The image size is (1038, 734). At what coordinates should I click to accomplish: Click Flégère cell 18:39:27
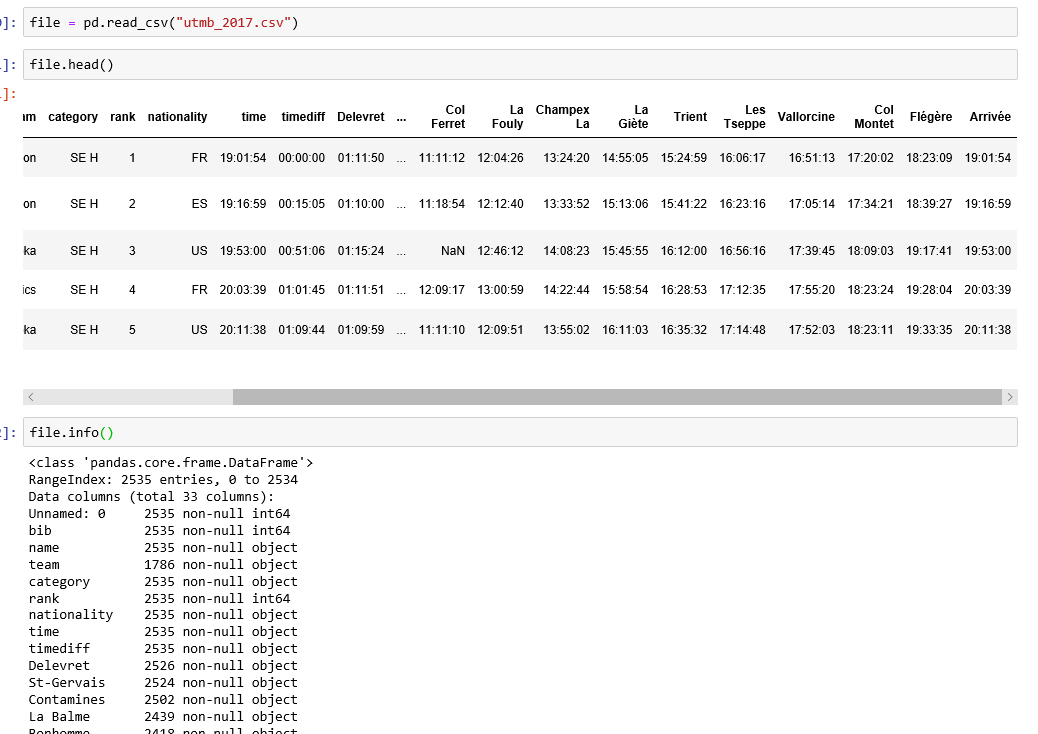929,204
